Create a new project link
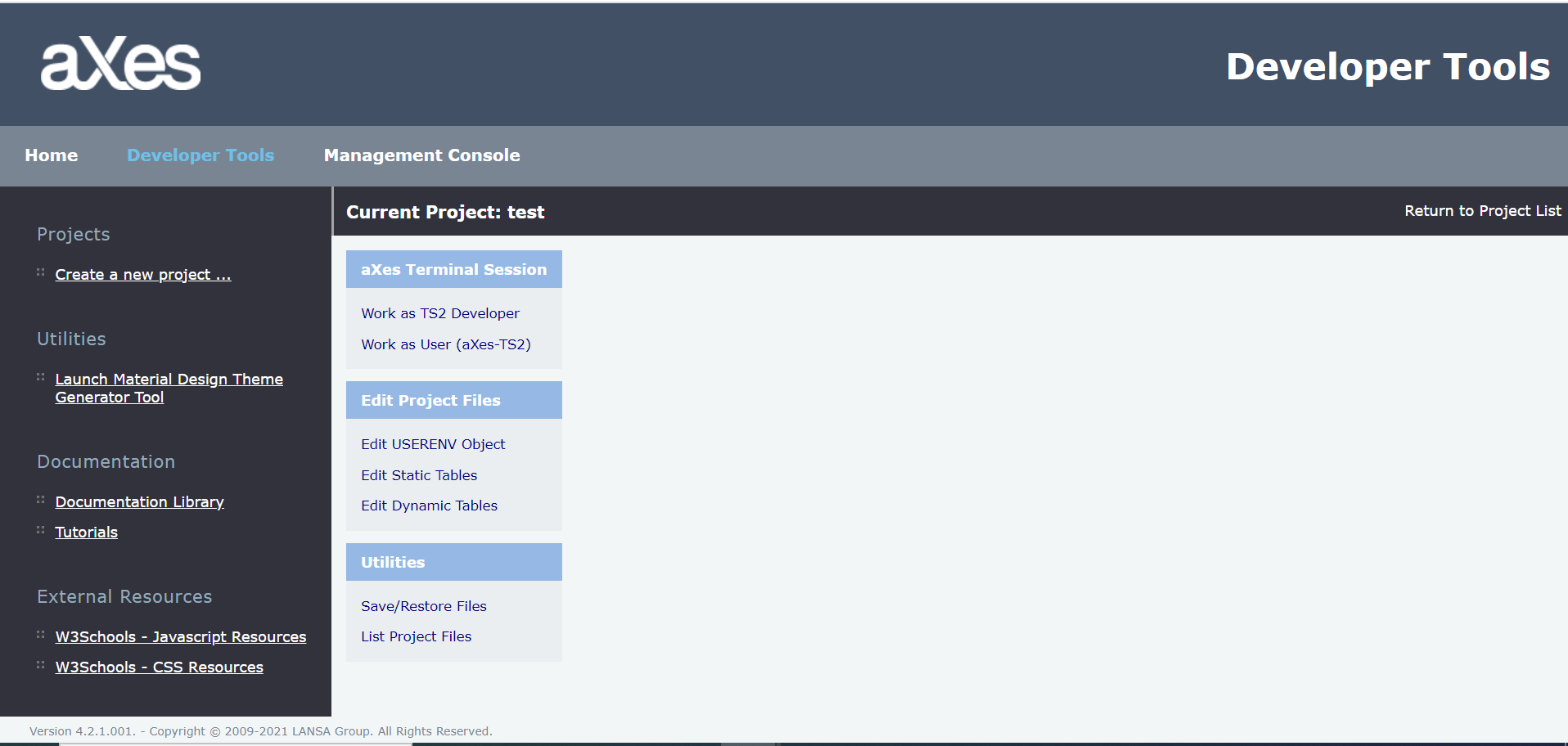 pyautogui.click(x=143, y=275)
